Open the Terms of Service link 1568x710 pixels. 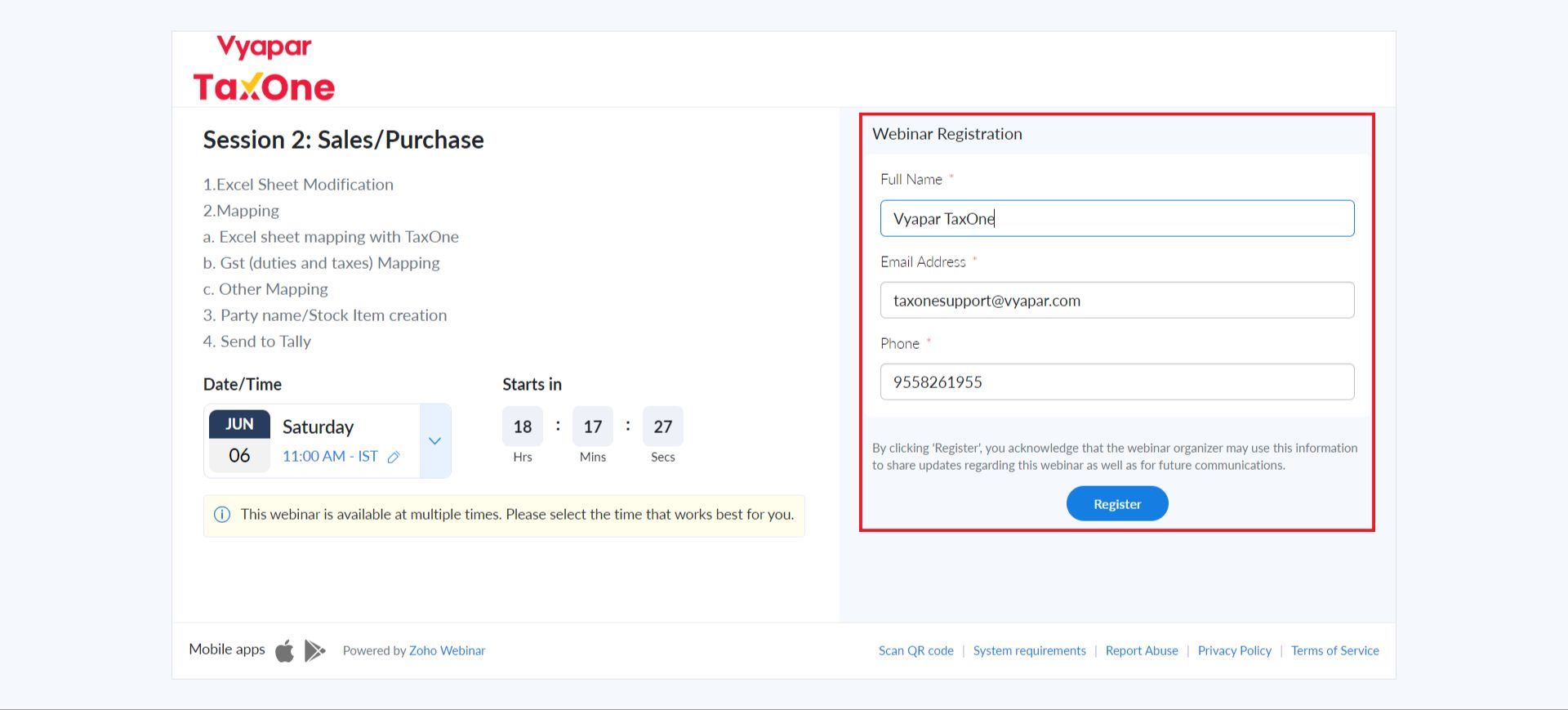(1335, 650)
